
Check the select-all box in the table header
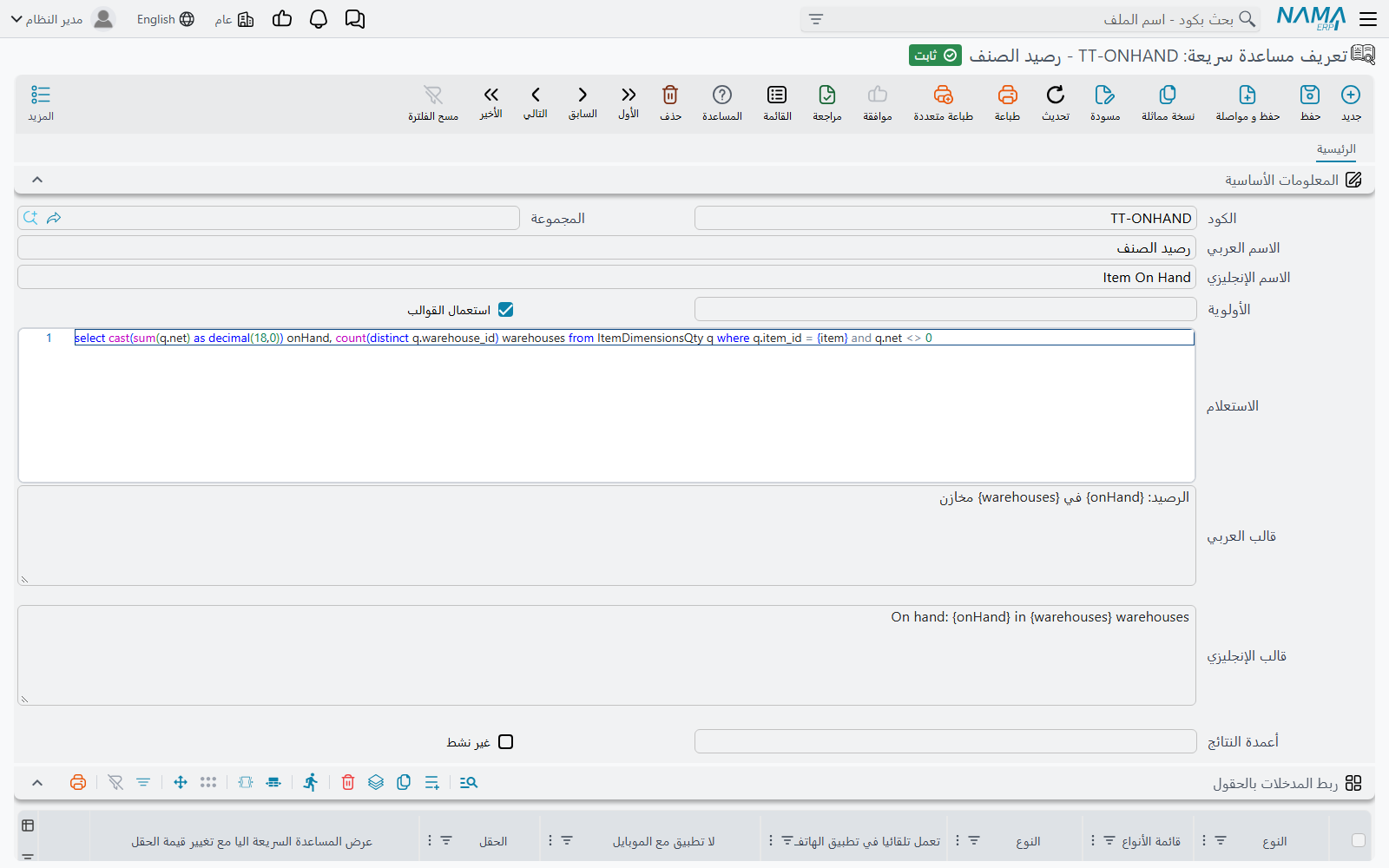[x=1359, y=840]
